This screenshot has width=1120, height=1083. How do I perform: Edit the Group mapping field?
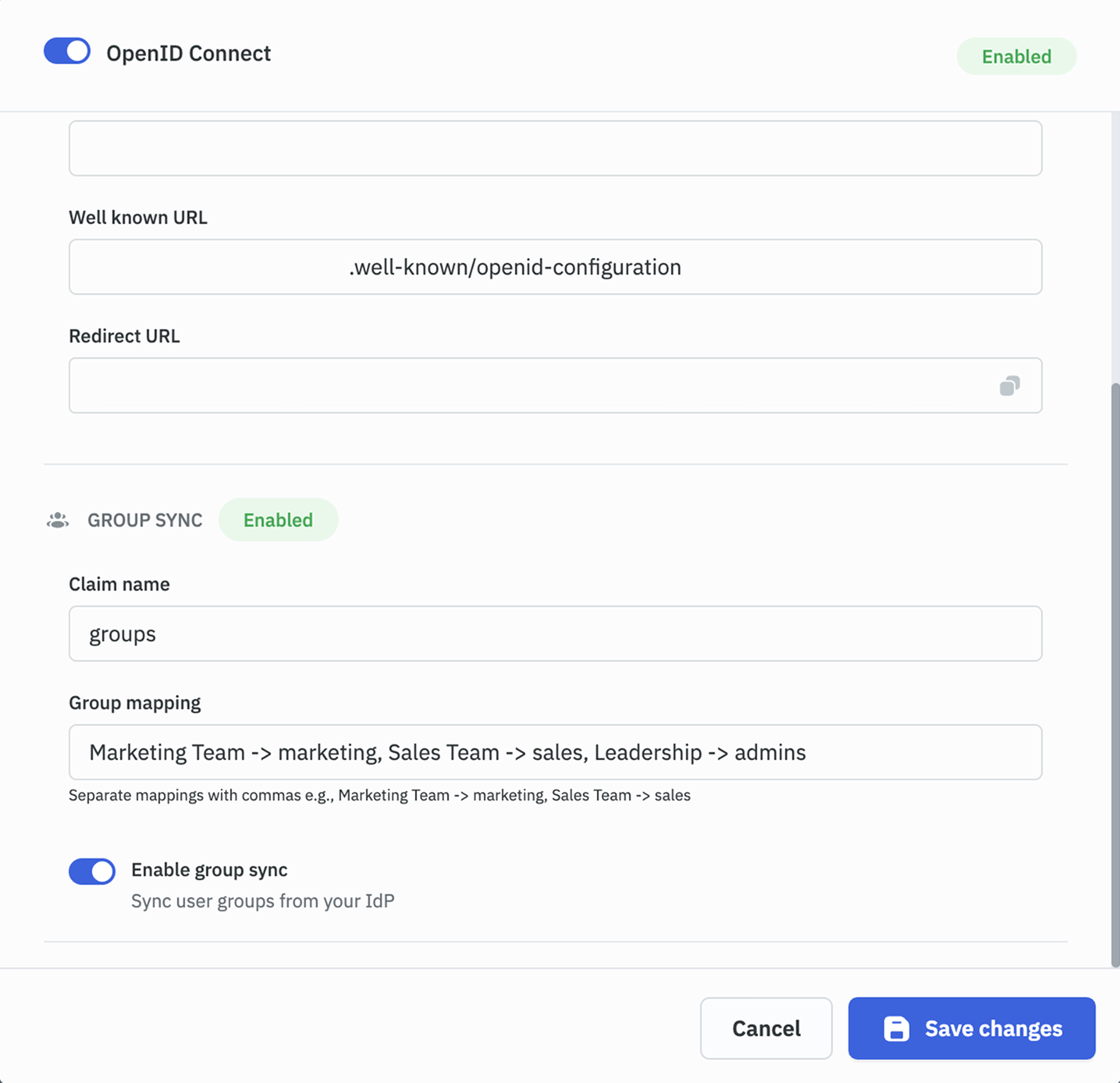[x=556, y=752]
